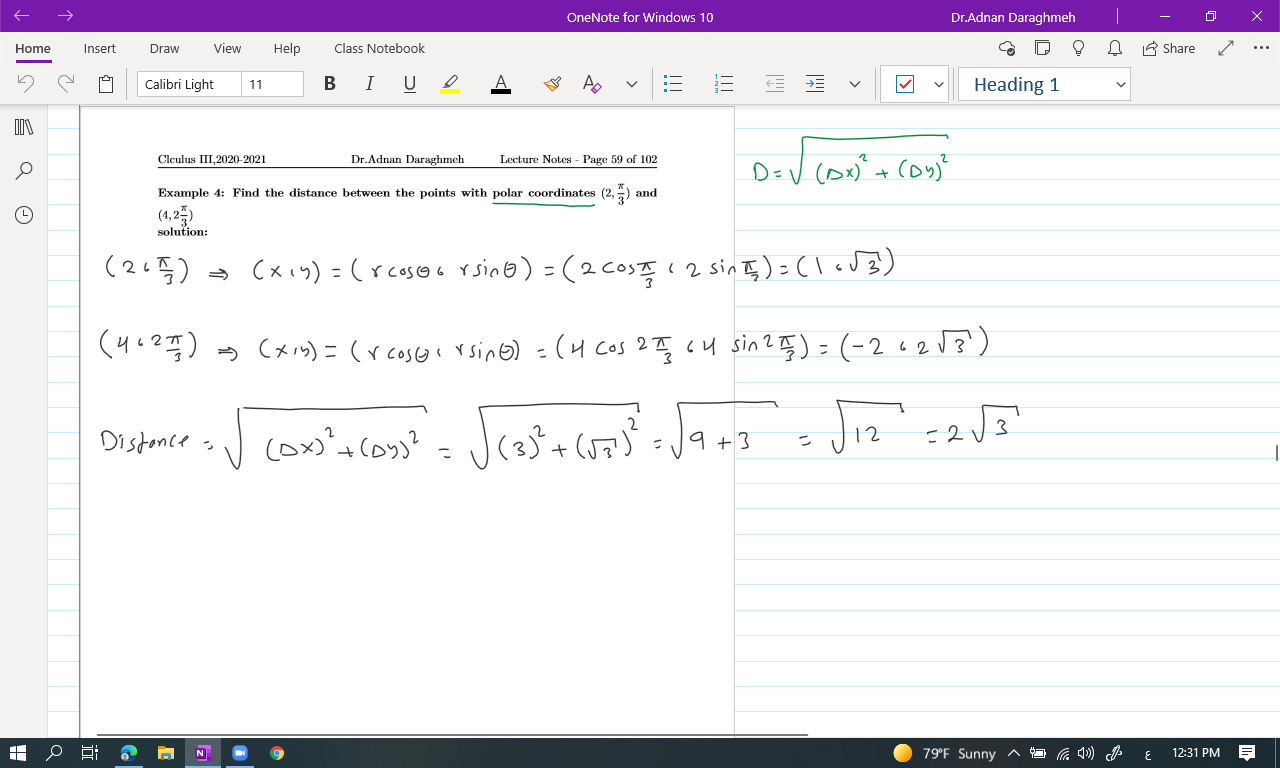
Task: Undo the last action
Action: tap(27, 85)
